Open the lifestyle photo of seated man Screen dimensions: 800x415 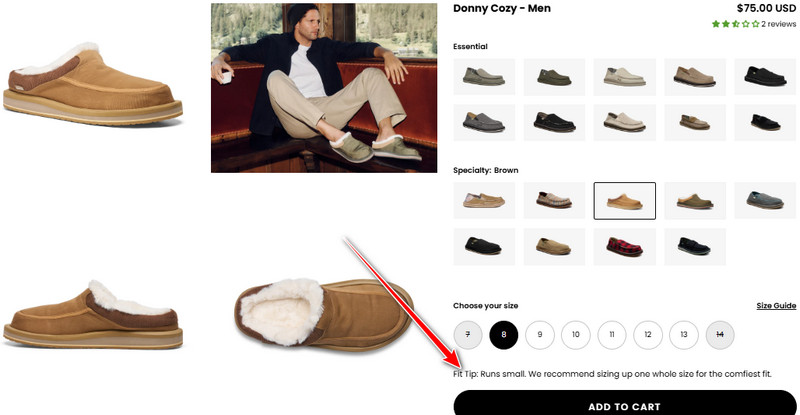pos(324,88)
